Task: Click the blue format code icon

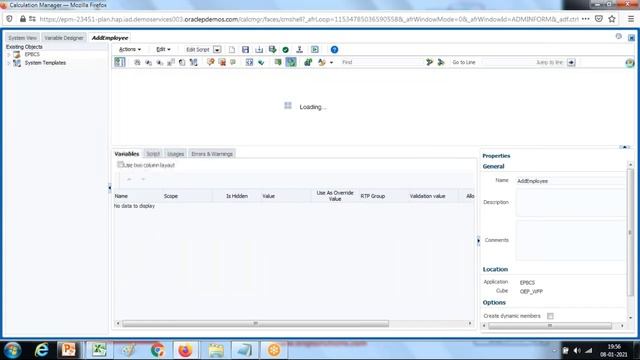Action: click(x=249, y=62)
